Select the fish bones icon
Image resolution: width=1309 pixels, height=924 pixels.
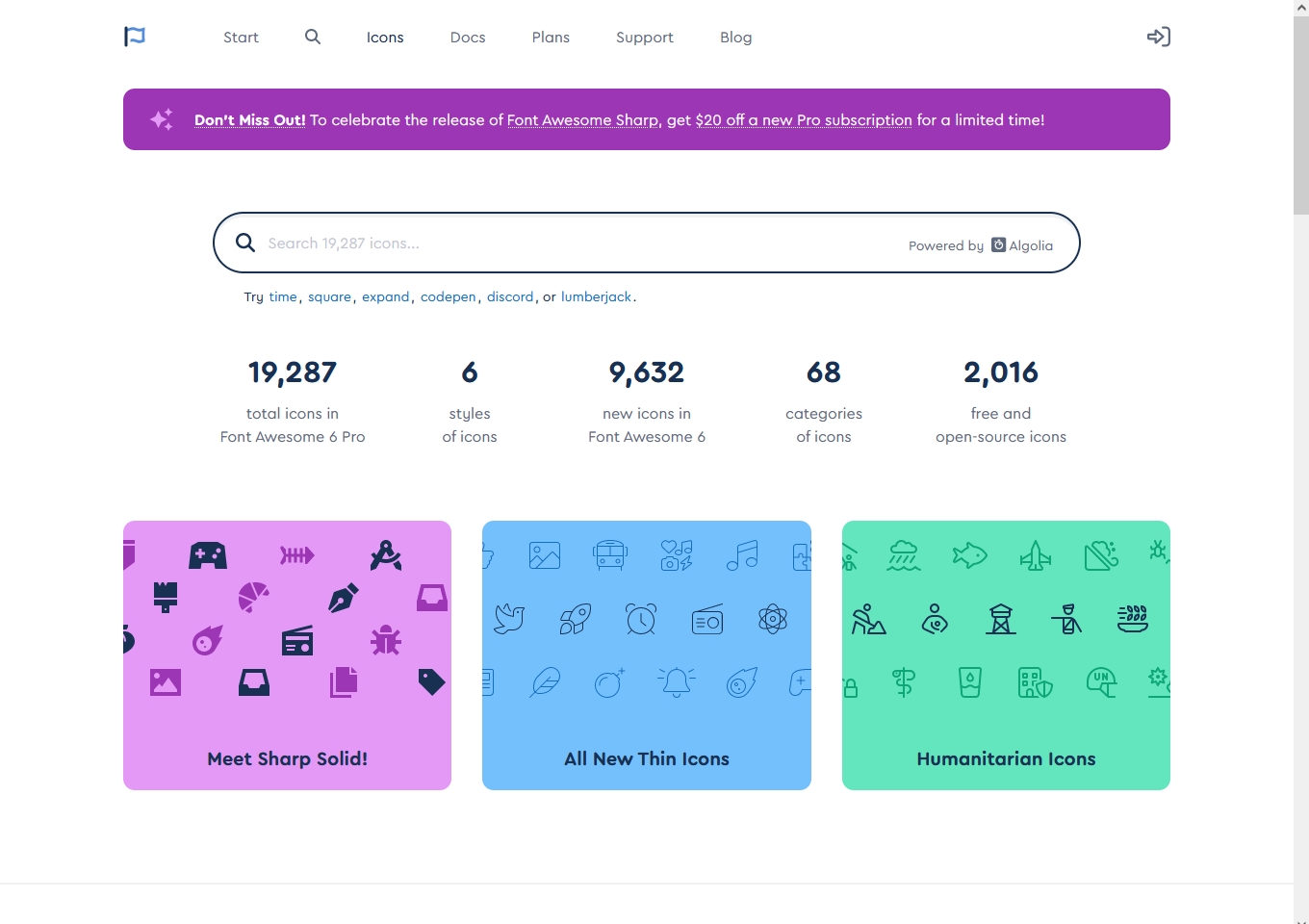(x=297, y=555)
